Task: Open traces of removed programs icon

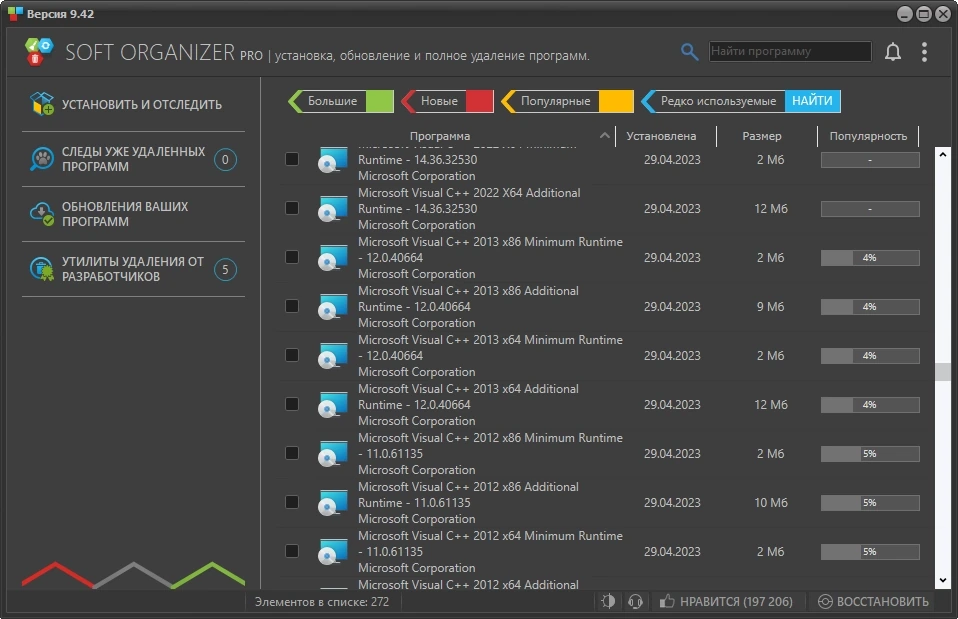Action: coord(42,159)
